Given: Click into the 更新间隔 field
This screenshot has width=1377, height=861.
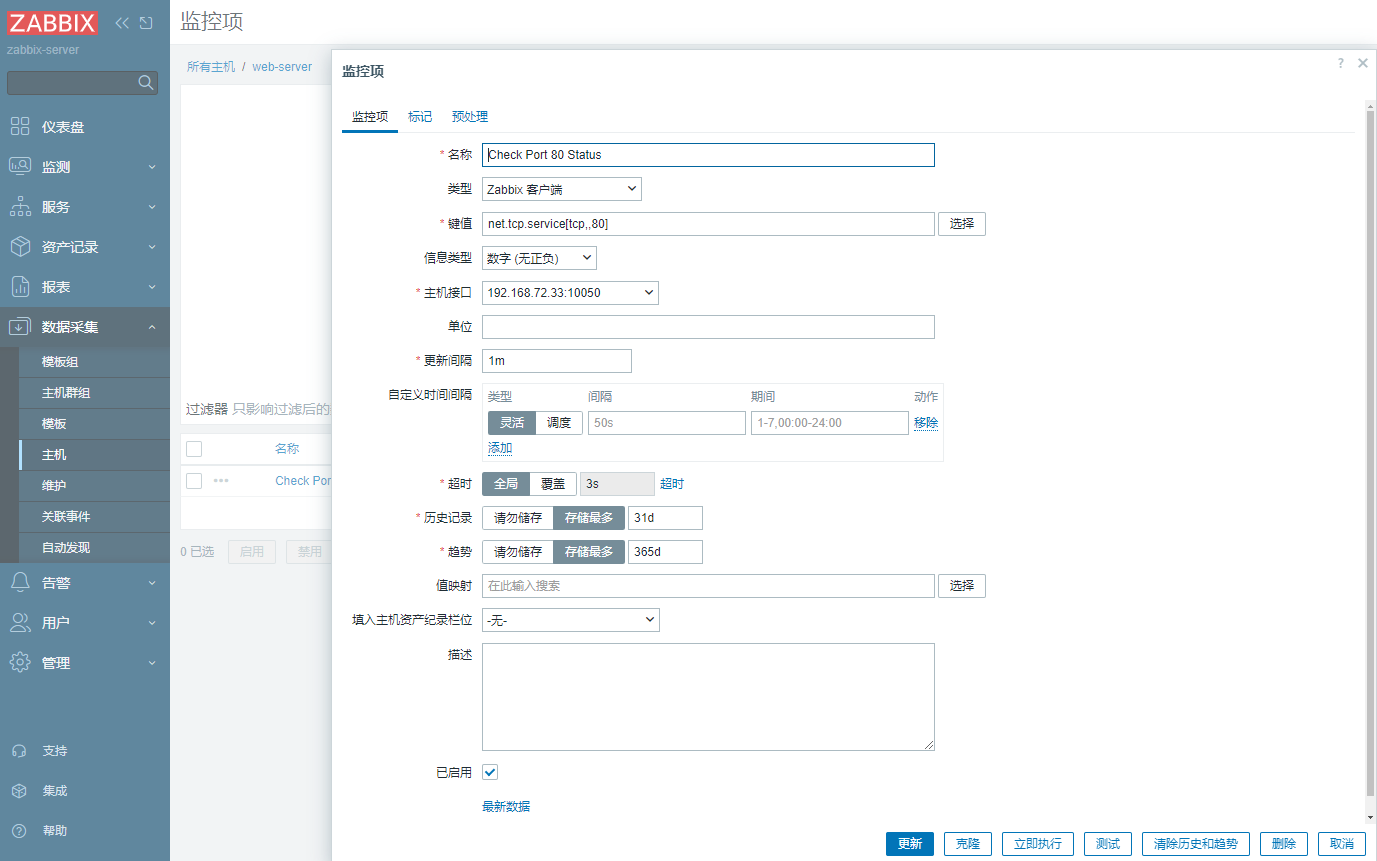Looking at the screenshot, I should point(557,361).
